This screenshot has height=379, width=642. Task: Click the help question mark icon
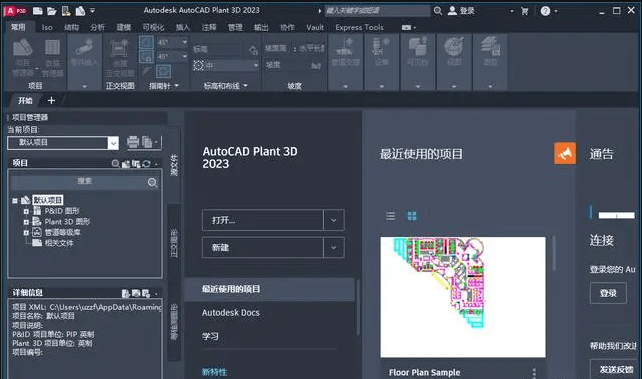click(545, 11)
